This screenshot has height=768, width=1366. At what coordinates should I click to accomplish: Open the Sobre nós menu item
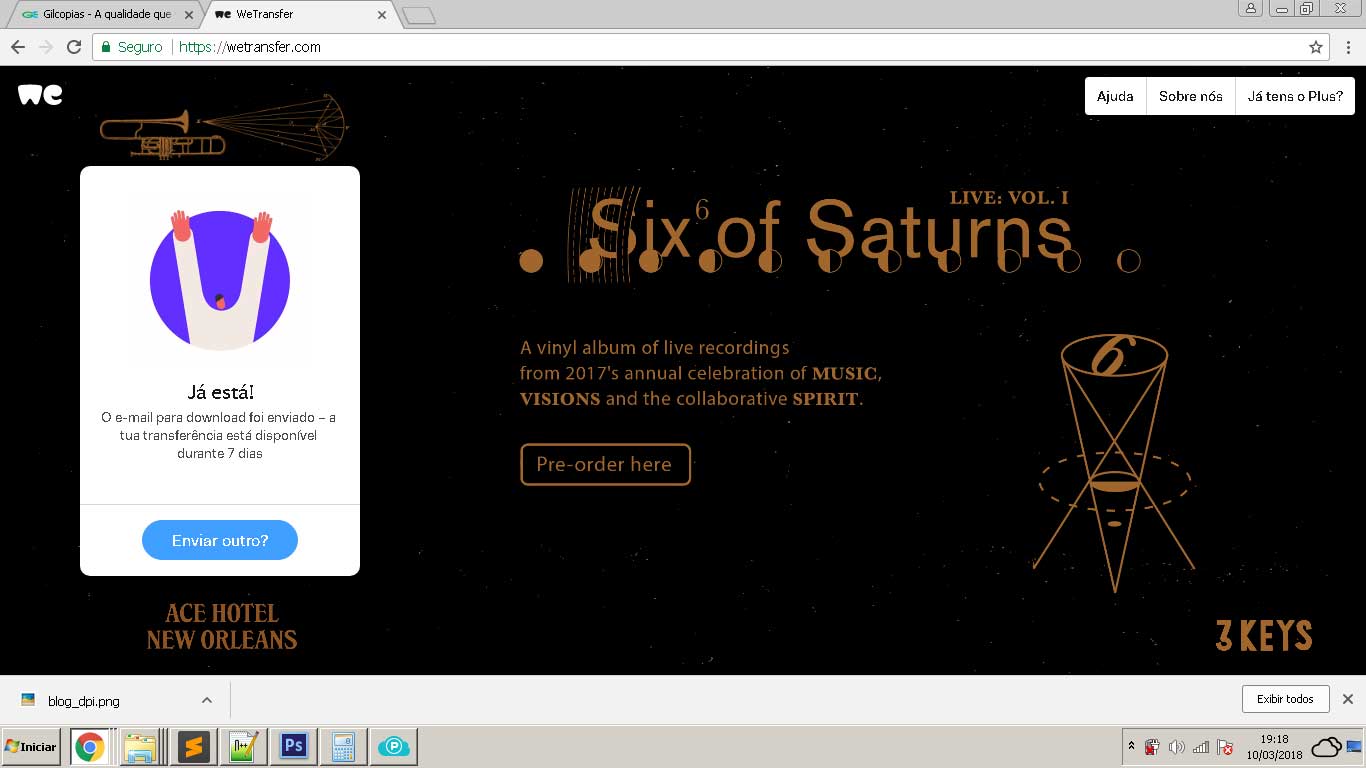1190,96
